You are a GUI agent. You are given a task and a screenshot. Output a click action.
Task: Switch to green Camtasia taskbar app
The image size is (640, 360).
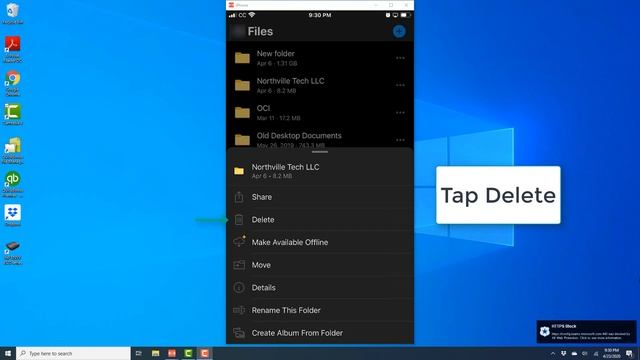[188, 353]
